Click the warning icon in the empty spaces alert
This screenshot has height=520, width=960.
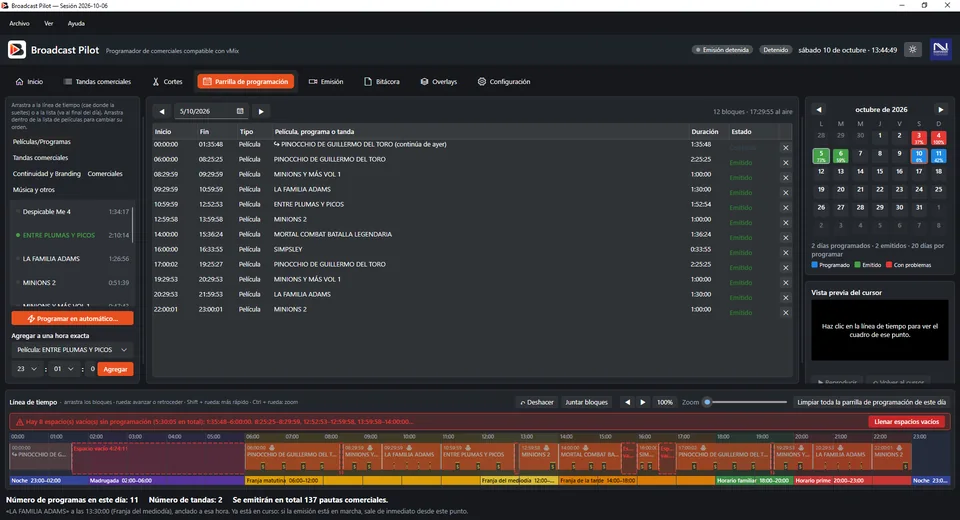click(x=20, y=422)
